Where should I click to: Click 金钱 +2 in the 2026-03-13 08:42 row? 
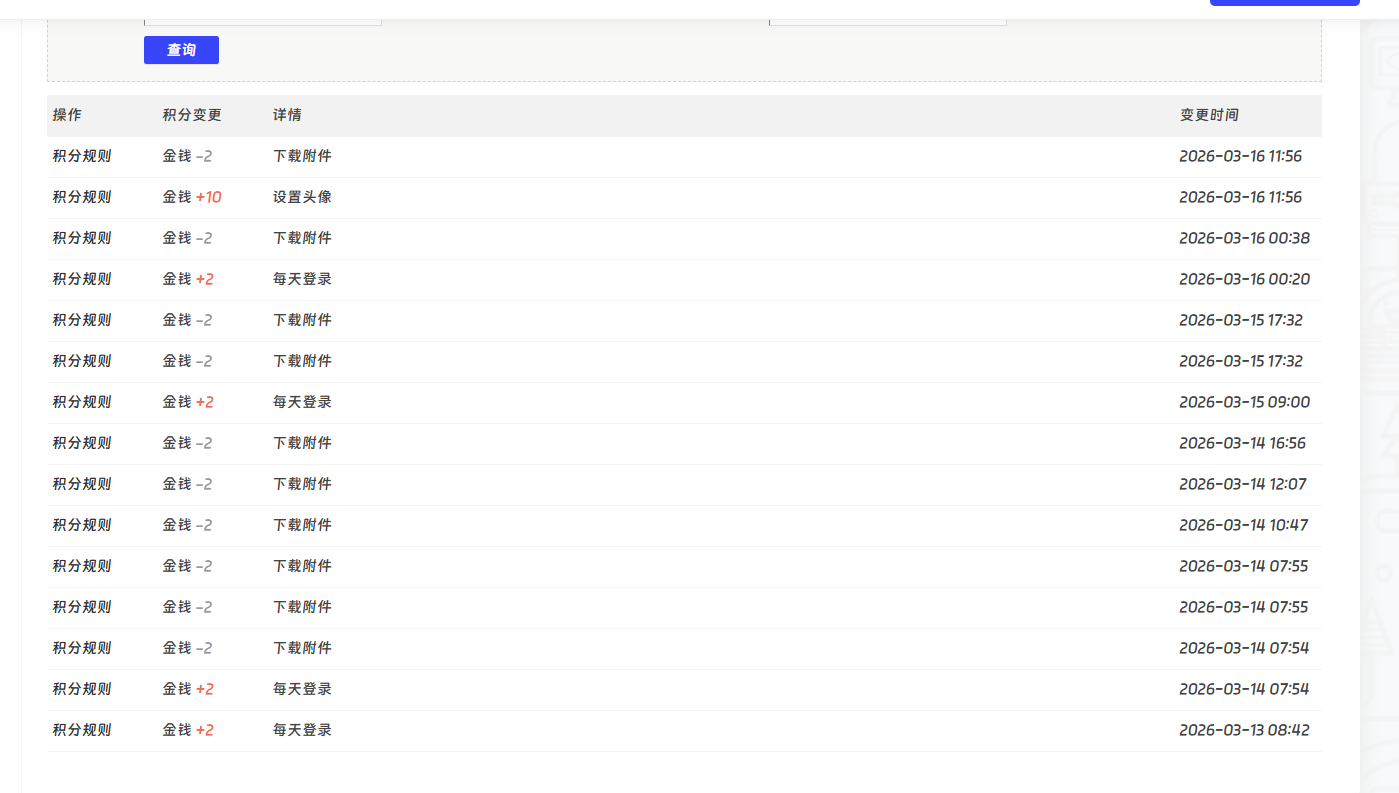[x=188, y=730]
